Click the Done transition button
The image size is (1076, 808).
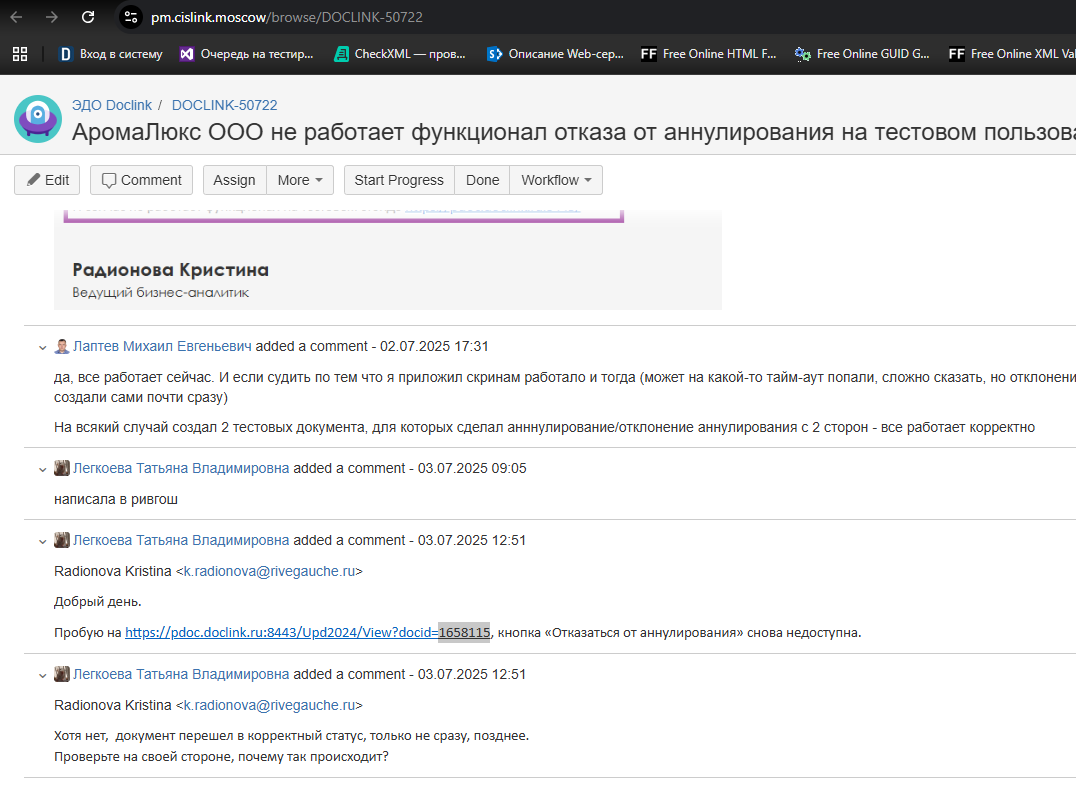click(482, 180)
